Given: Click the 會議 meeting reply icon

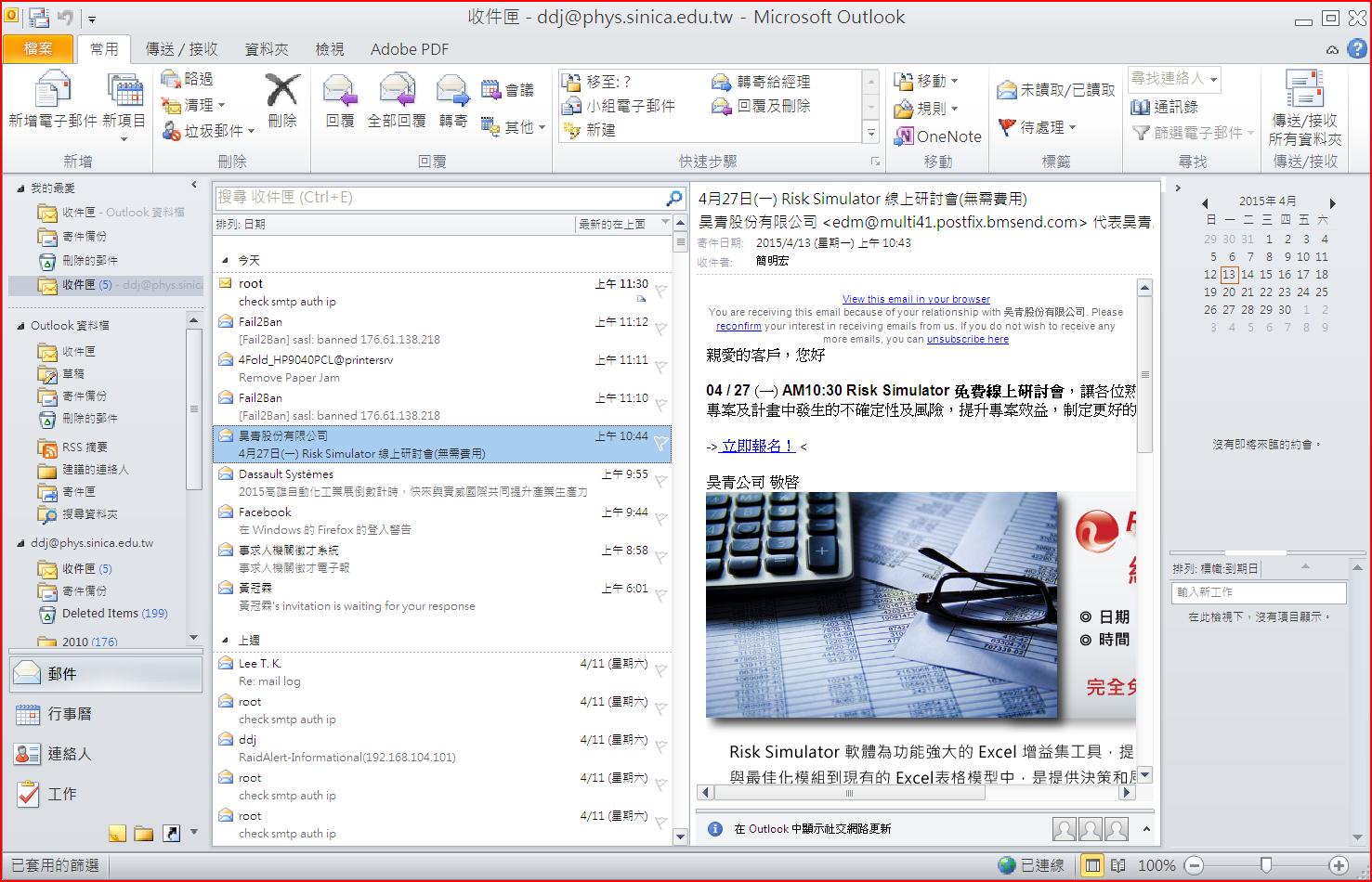Looking at the screenshot, I should pyautogui.click(x=507, y=90).
